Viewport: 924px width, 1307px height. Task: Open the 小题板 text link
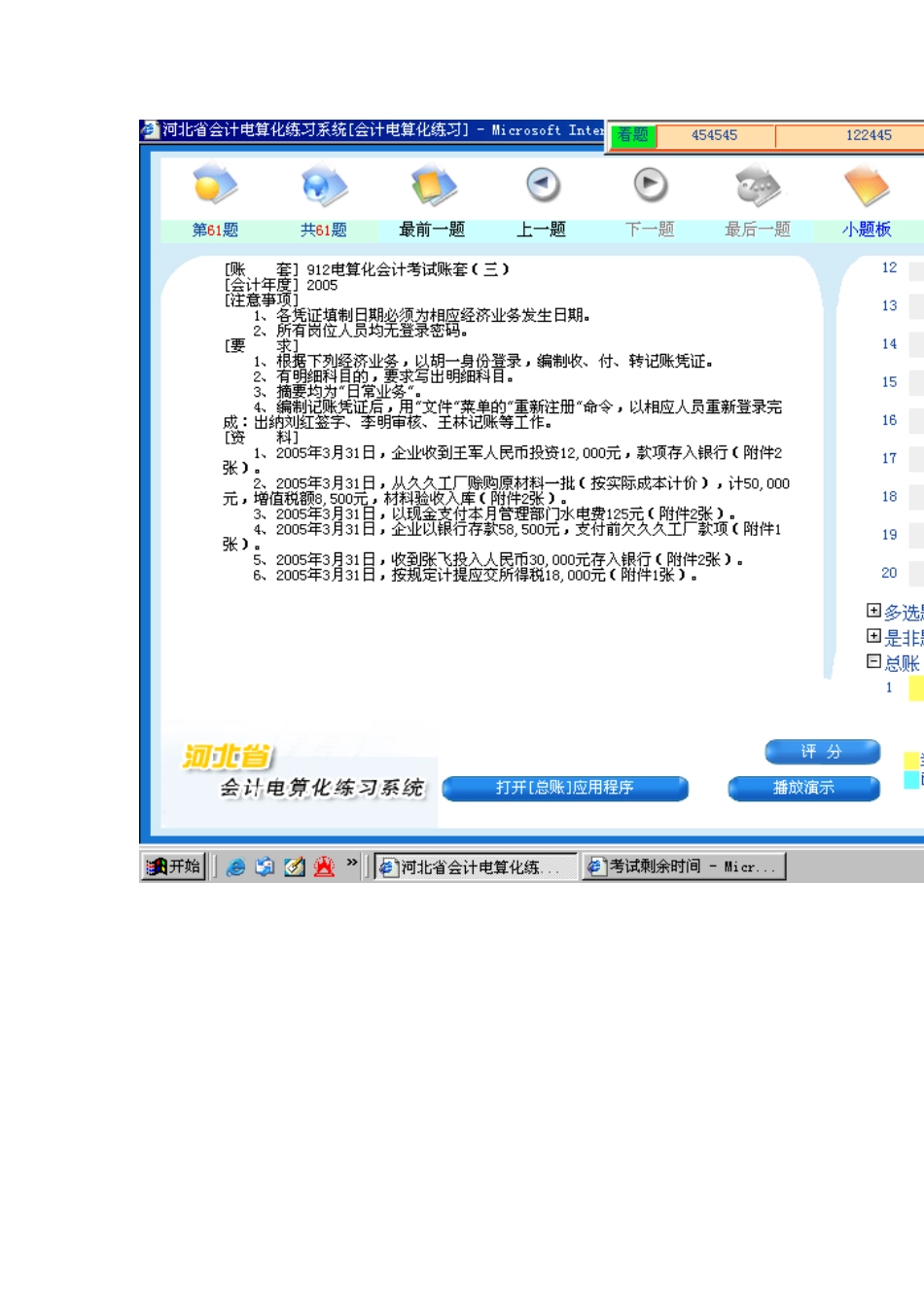click(x=867, y=230)
